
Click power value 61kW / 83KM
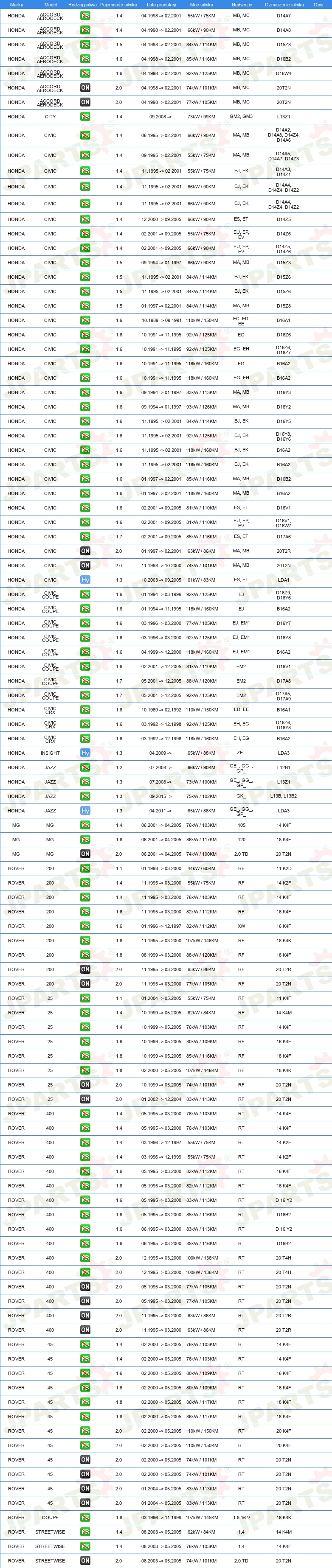point(202,580)
